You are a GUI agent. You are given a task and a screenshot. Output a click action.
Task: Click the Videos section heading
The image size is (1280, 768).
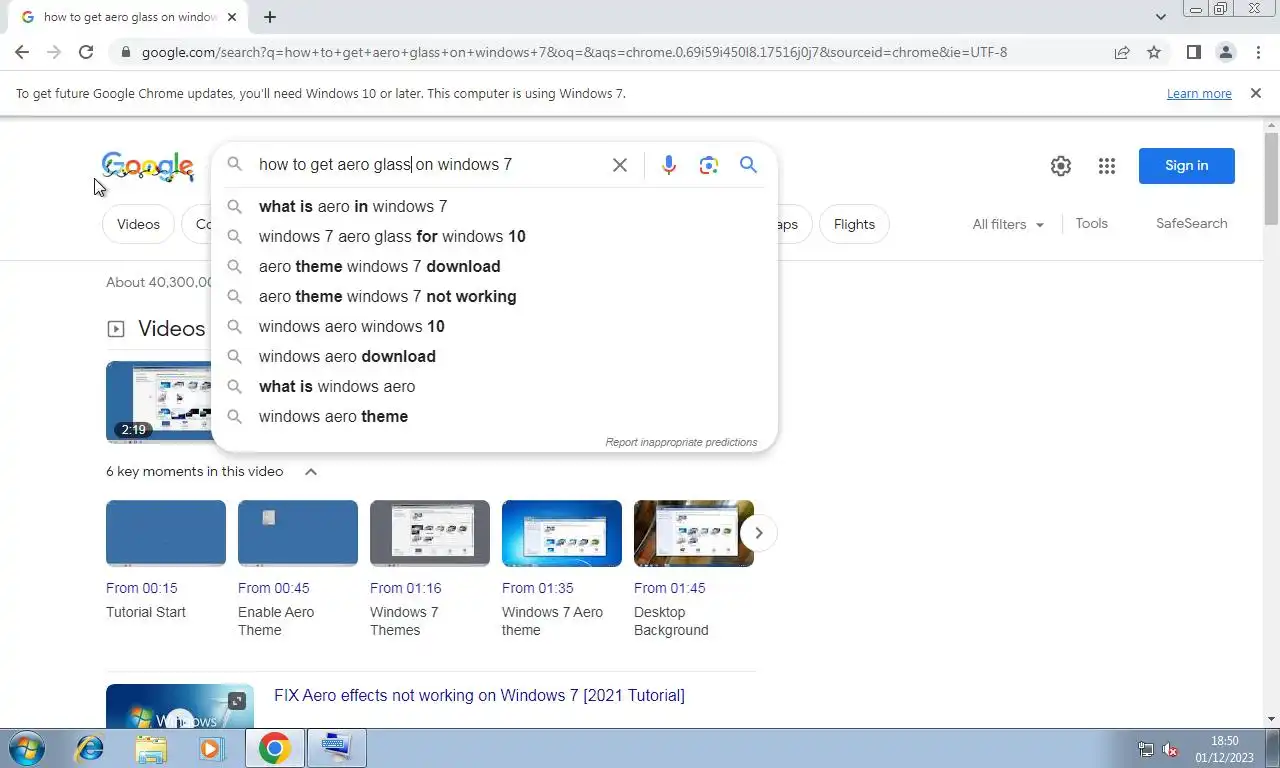[171, 328]
